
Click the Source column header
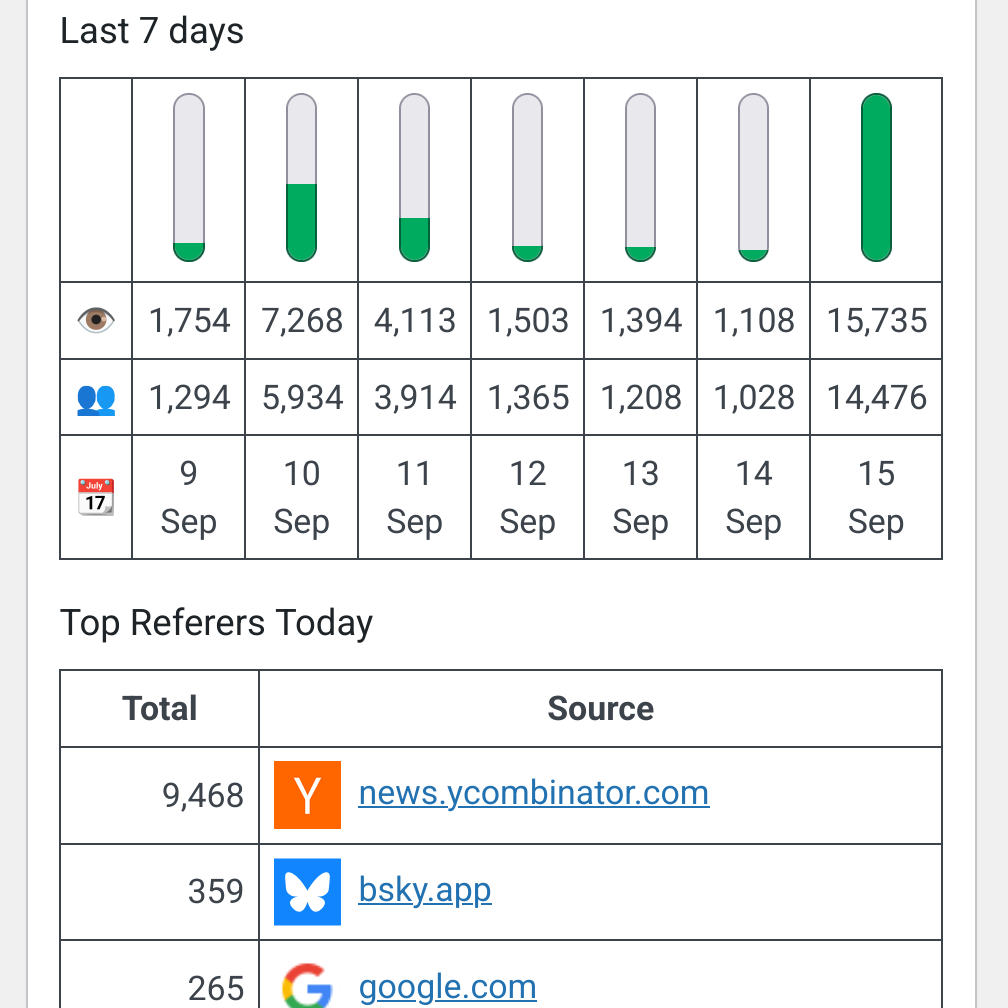pyautogui.click(x=600, y=709)
